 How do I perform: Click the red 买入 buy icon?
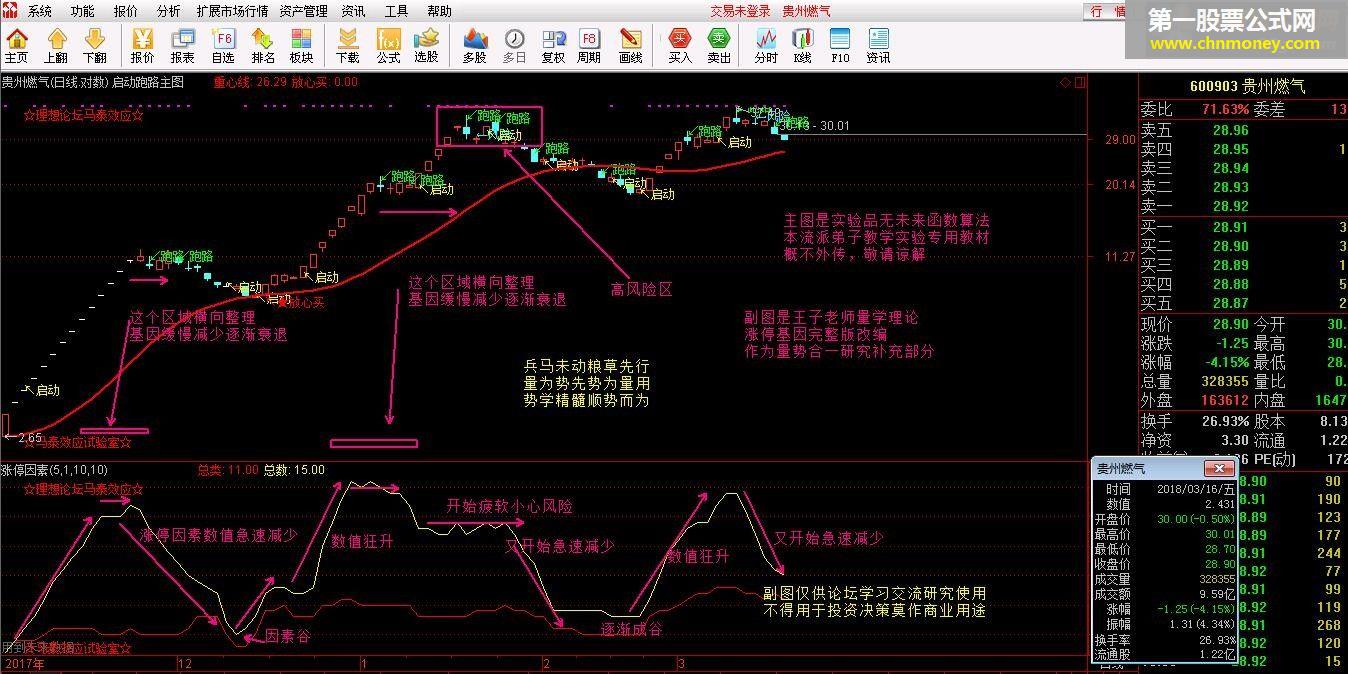point(680,46)
